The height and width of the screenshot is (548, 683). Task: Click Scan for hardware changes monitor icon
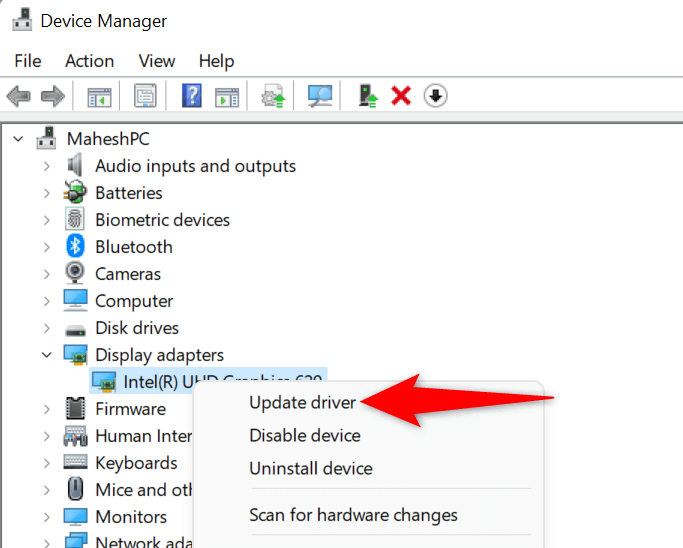(x=320, y=96)
